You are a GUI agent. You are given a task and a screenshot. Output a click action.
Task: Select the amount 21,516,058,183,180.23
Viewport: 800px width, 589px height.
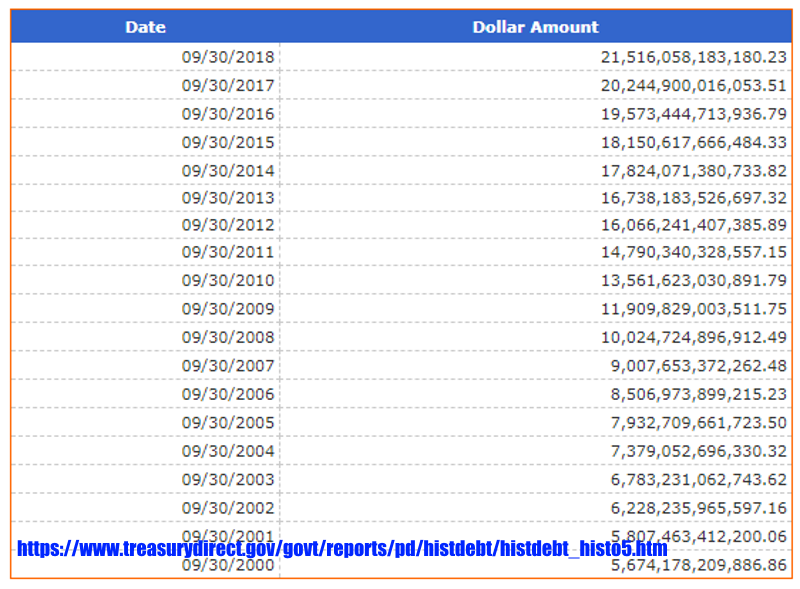coord(693,57)
